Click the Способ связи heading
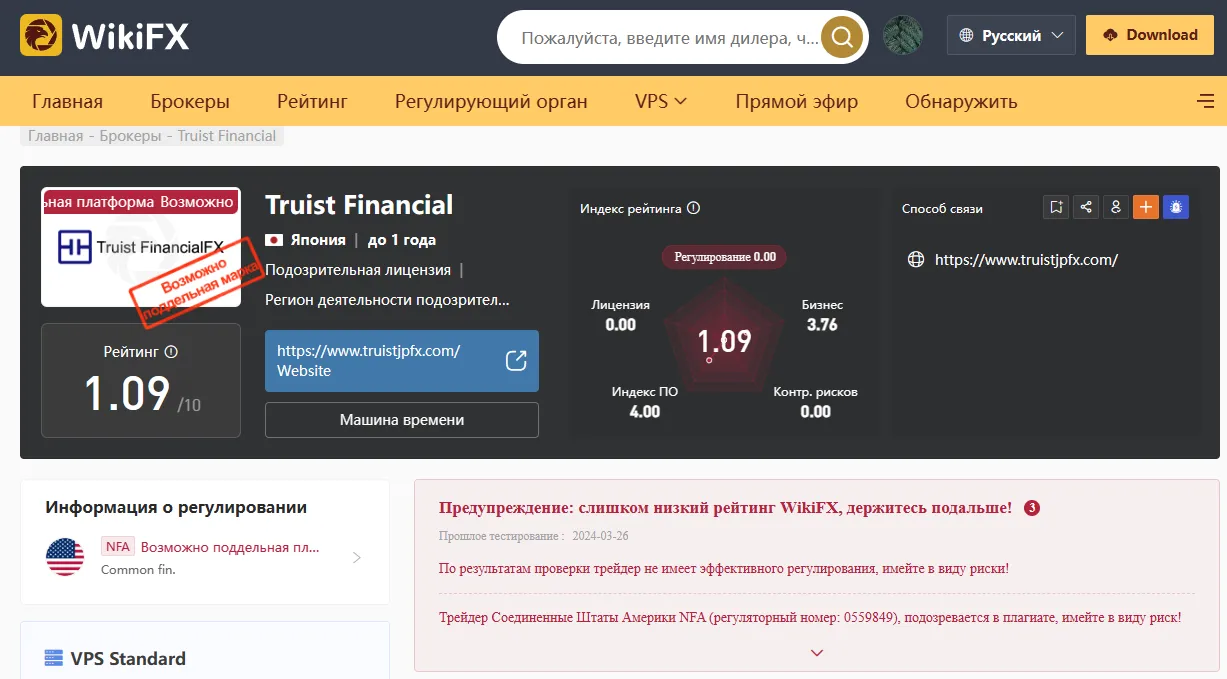 pyautogui.click(x=942, y=209)
